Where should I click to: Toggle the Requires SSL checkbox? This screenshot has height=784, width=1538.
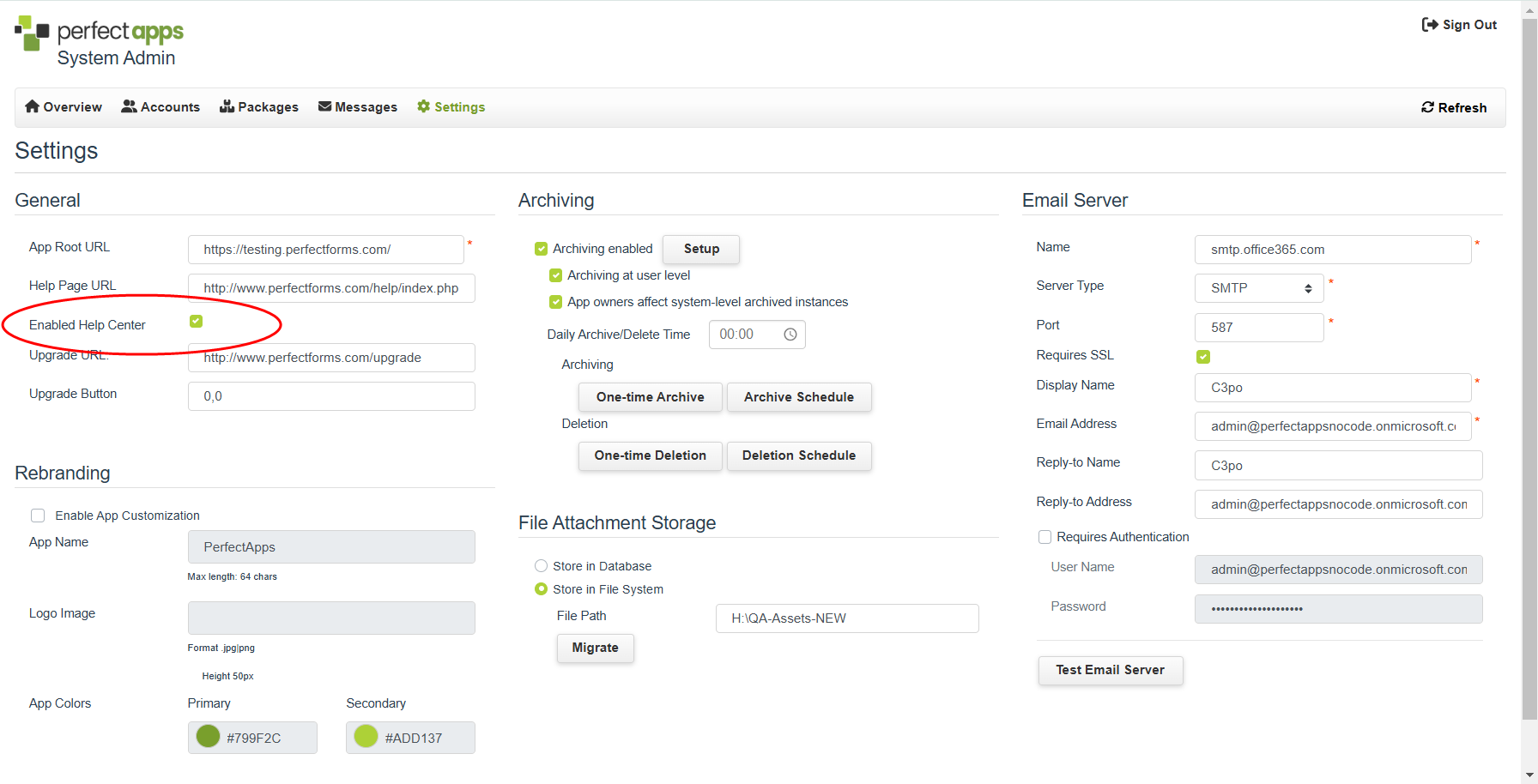[1203, 357]
